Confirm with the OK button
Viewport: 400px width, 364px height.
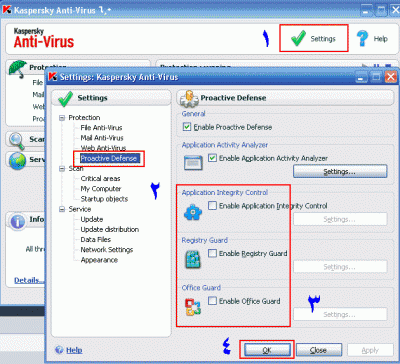[267, 350]
